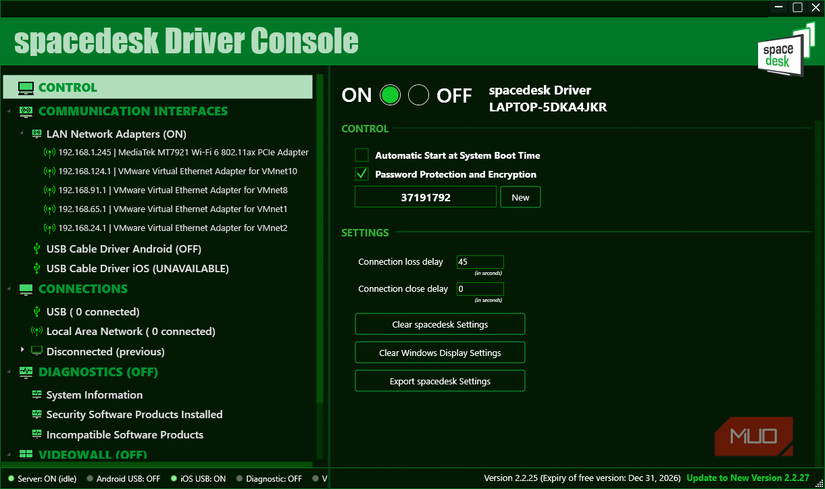Click the password field showing 37191792
The width and height of the screenshot is (825, 489).
point(426,197)
